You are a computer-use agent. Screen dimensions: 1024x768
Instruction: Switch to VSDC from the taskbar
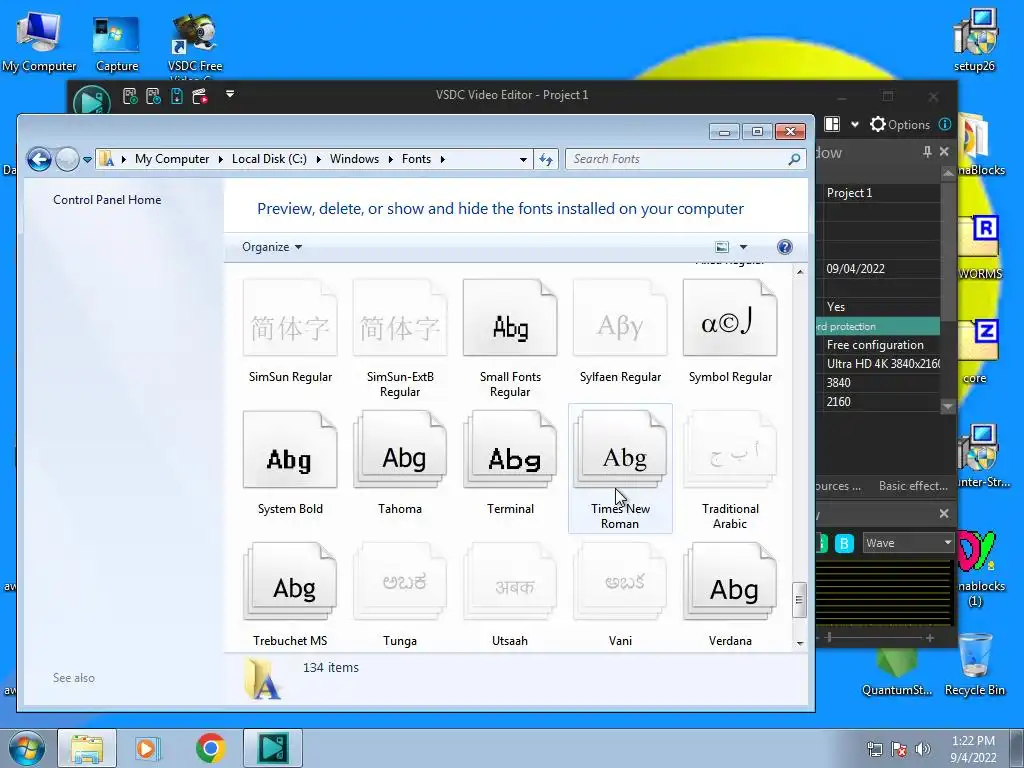pos(272,748)
